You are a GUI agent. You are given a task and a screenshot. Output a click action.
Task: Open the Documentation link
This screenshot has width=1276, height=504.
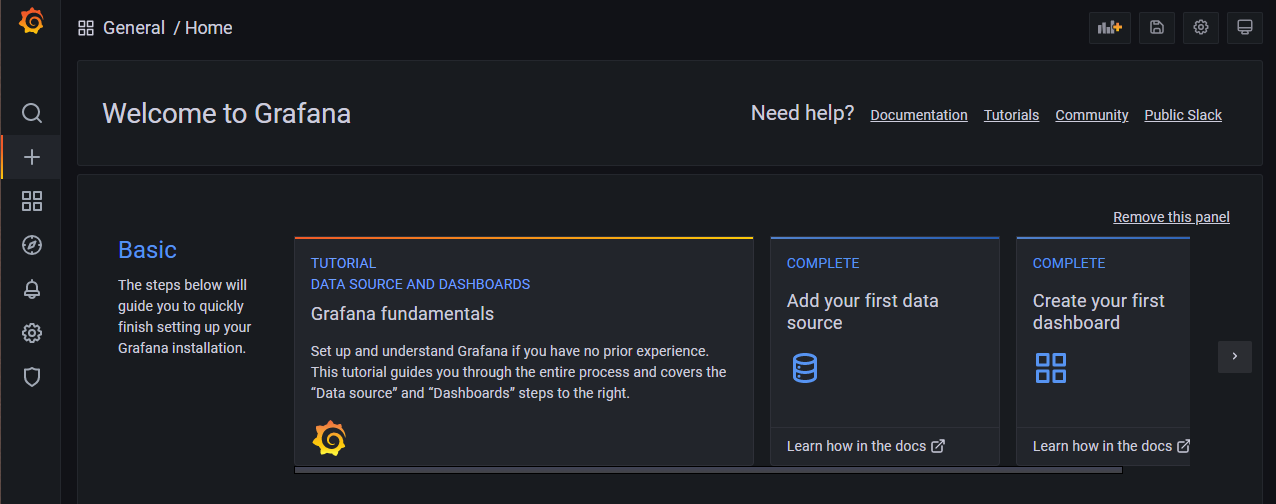tap(919, 115)
